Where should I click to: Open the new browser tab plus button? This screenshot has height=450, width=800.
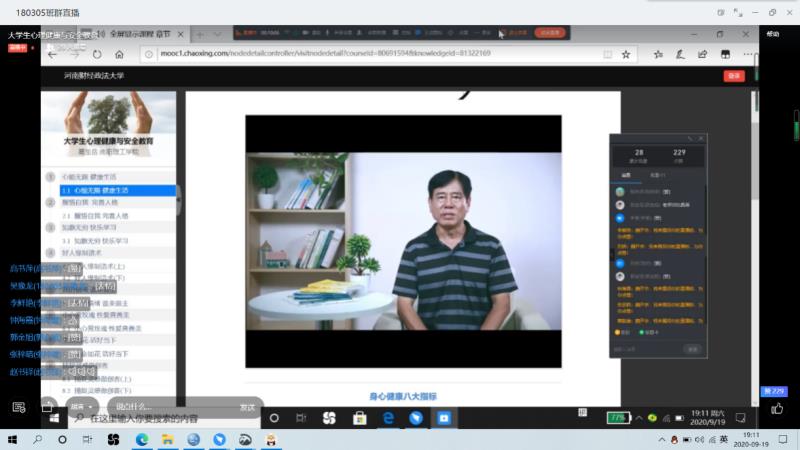point(200,33)
